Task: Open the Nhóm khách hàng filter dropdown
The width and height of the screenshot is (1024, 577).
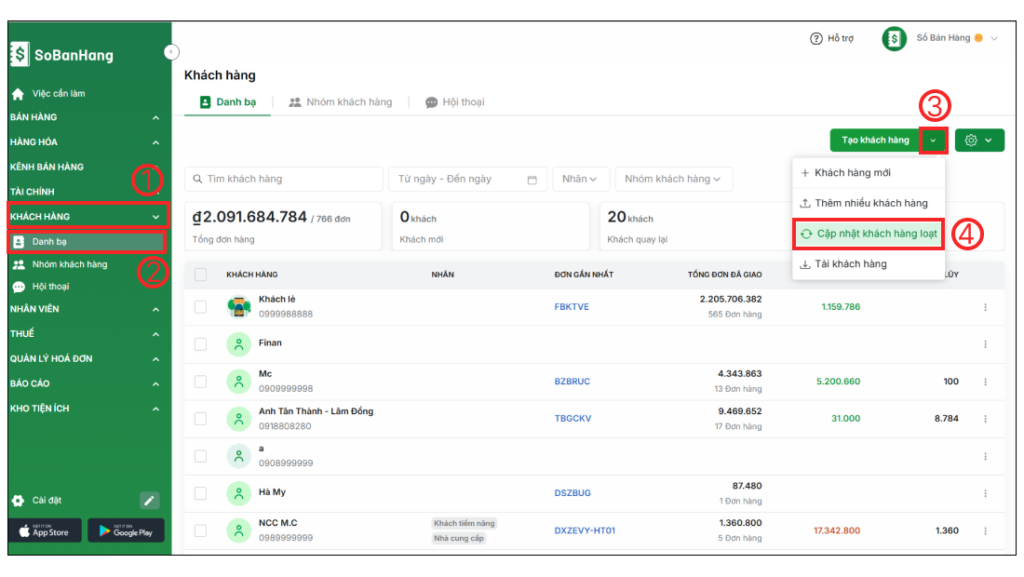Action: pos(673,179)
